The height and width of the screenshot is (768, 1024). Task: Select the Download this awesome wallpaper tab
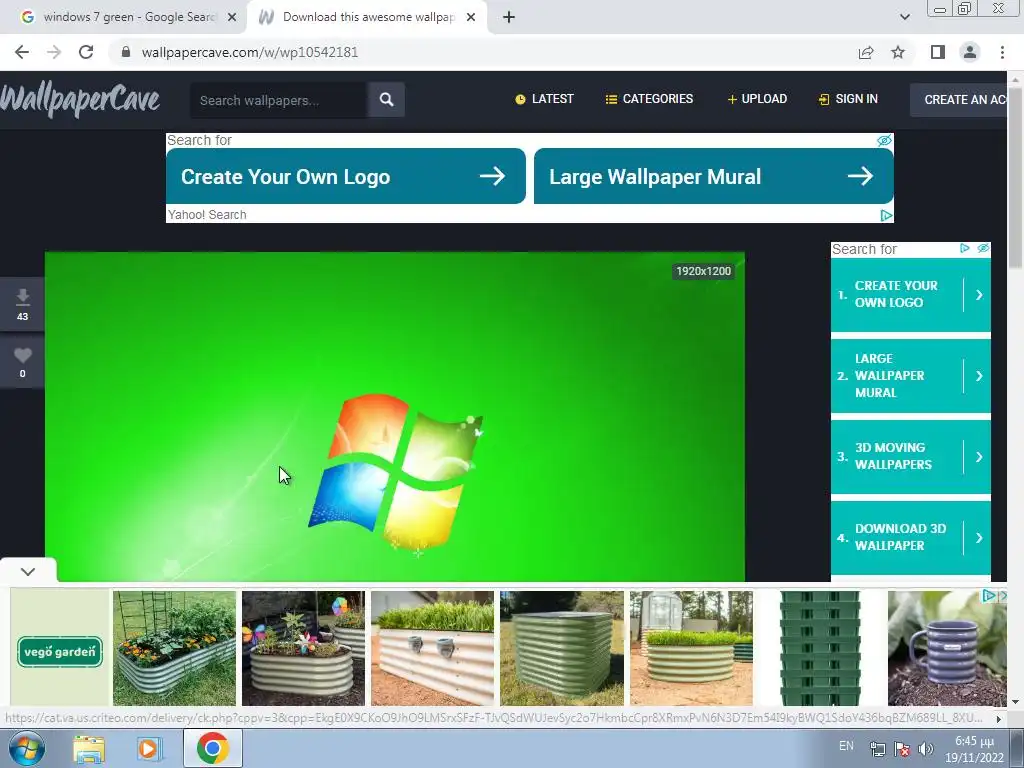[x=366, y=18]
